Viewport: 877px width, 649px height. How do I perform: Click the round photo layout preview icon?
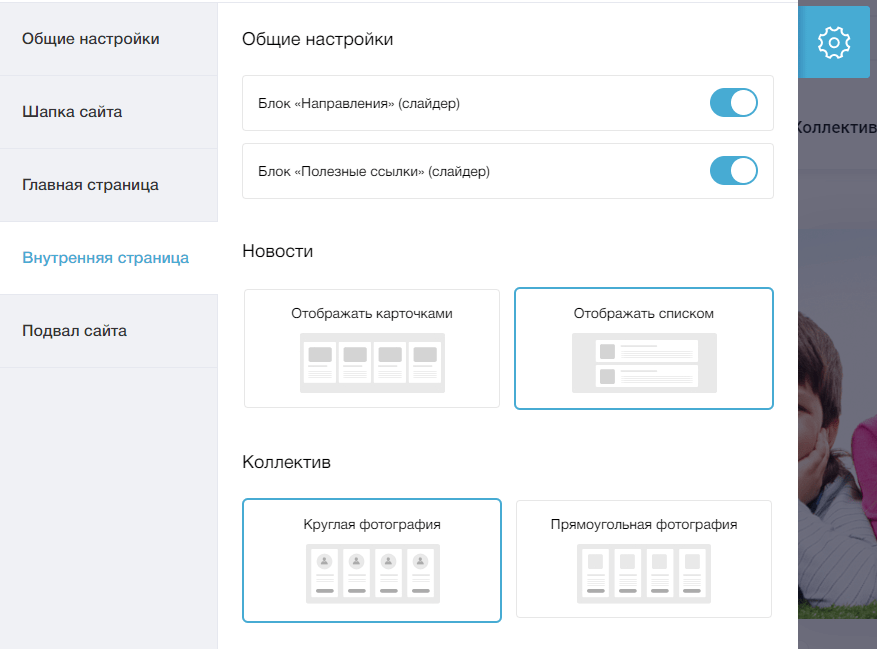point(373,573)
